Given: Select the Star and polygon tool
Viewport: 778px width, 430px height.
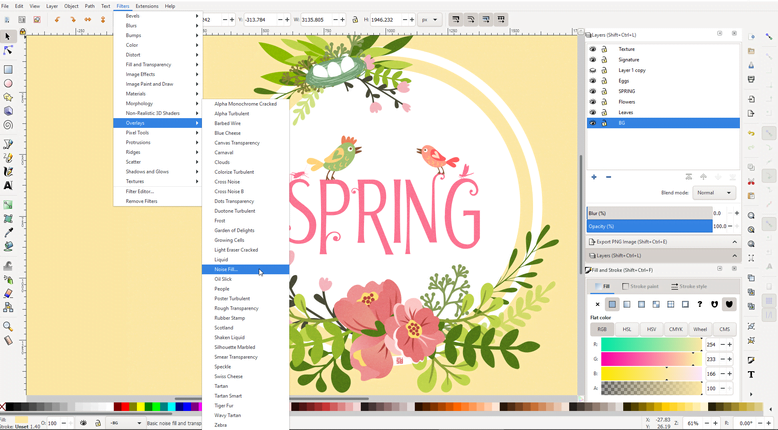Looking at the screenshot, I should point(8,98).
